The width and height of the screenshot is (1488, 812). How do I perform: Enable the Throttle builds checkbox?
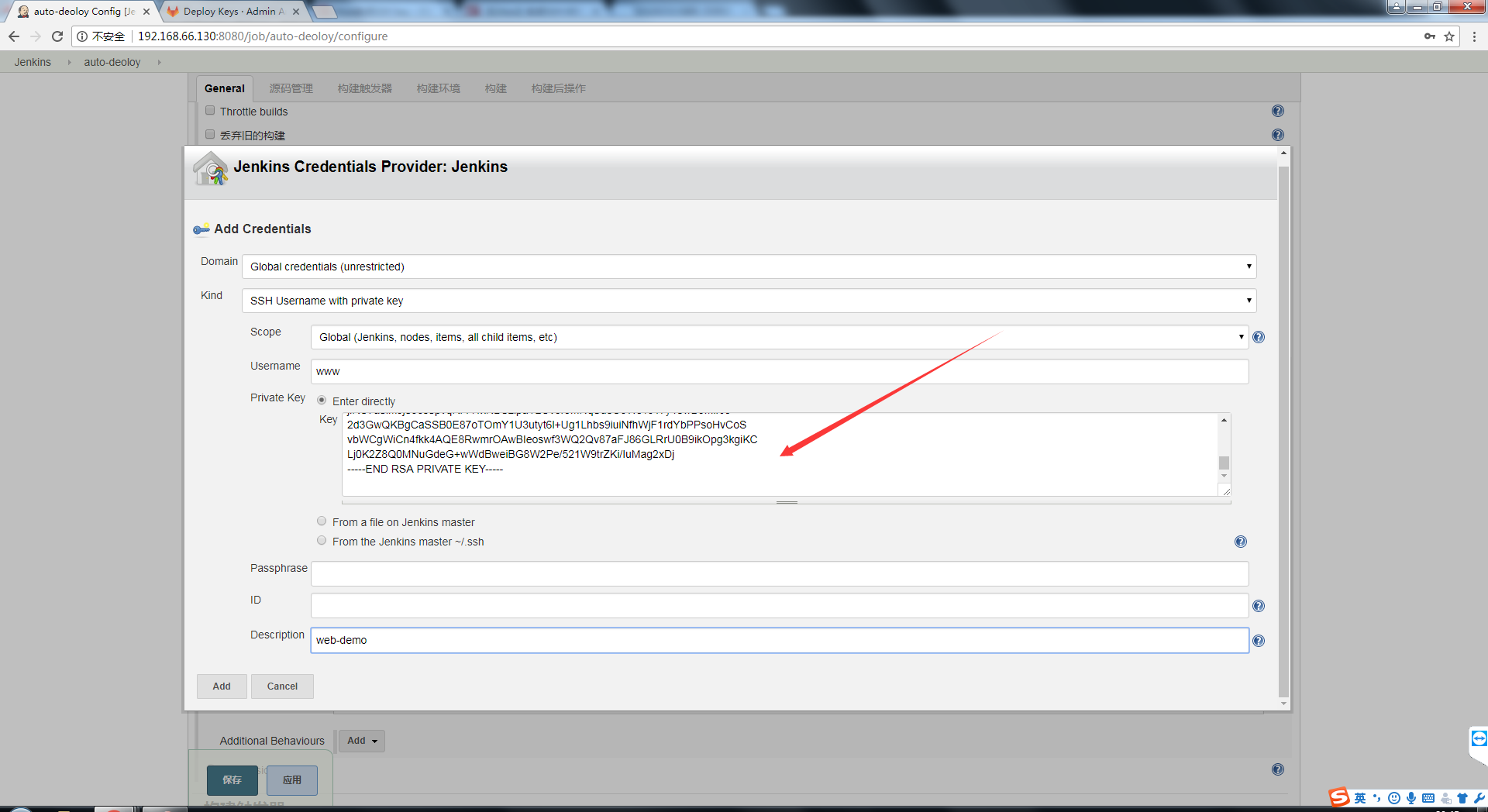[210, 111]
